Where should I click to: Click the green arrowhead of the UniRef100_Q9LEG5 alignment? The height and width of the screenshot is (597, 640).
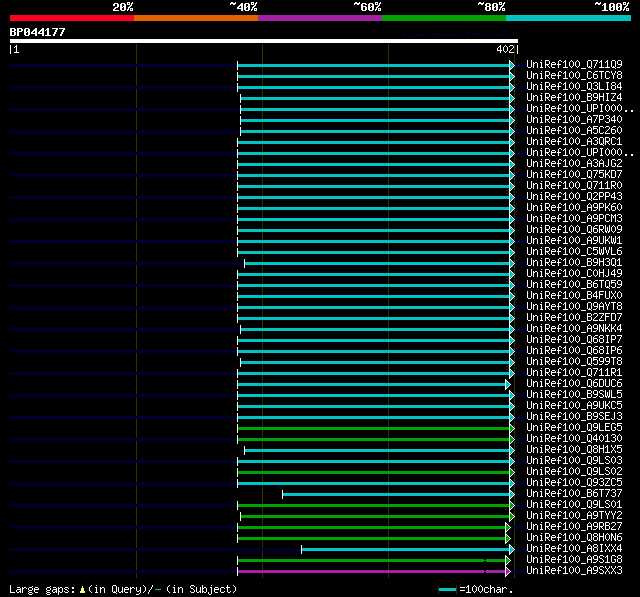[x=512, y=428]
